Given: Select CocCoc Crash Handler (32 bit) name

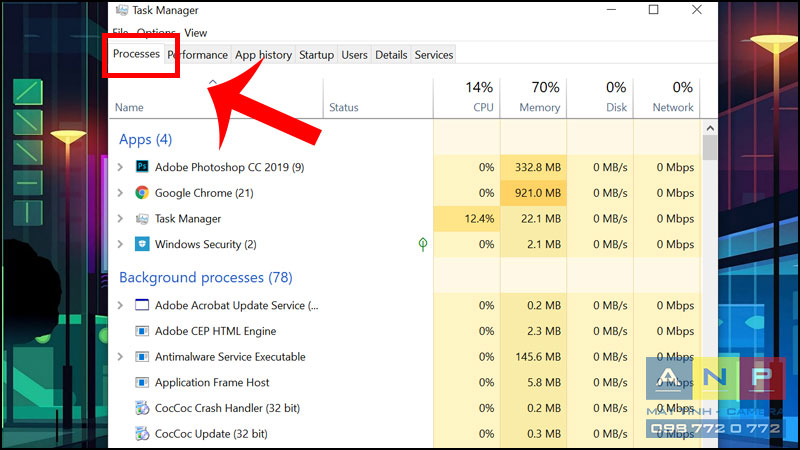Looking at the screenshot, I should (227, 408).
